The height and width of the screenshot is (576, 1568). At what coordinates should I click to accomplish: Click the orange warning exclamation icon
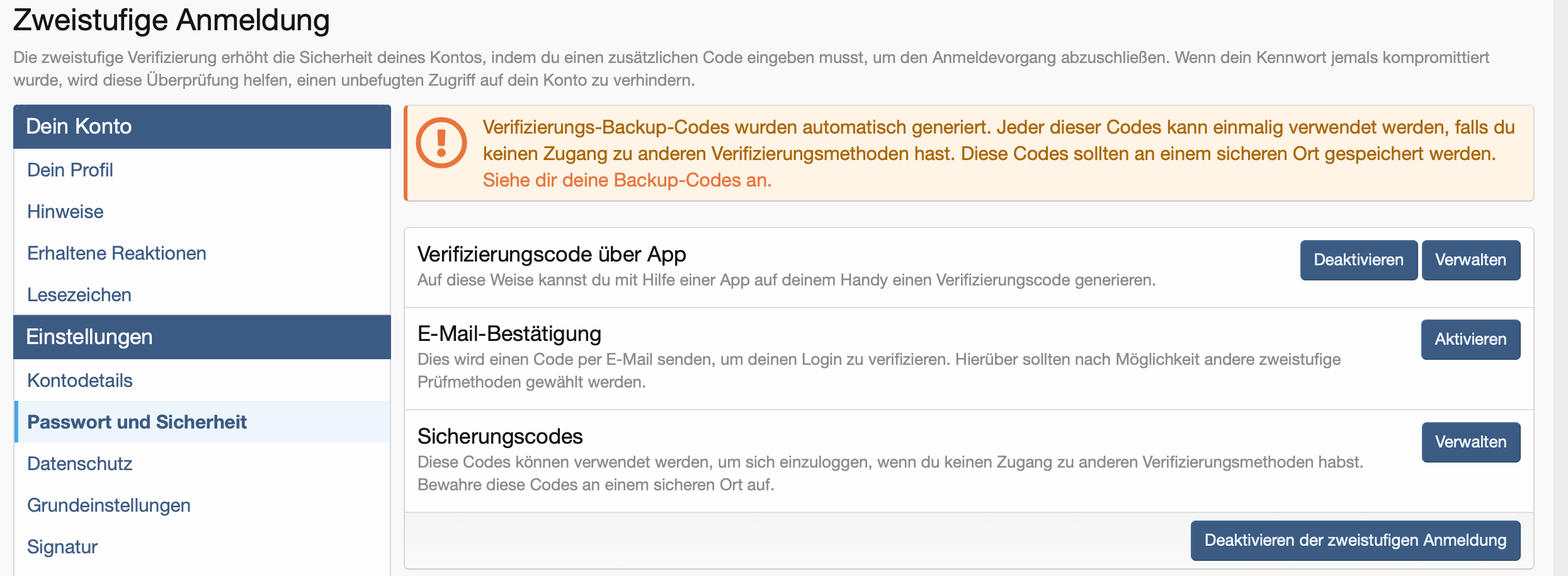(441, 143)
